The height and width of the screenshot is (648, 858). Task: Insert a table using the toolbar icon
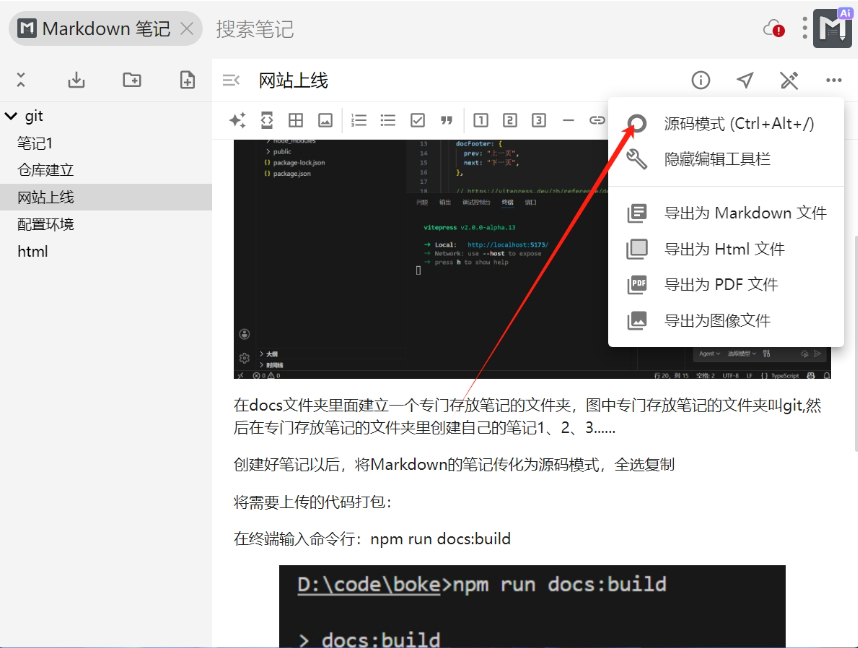point(294,120)
